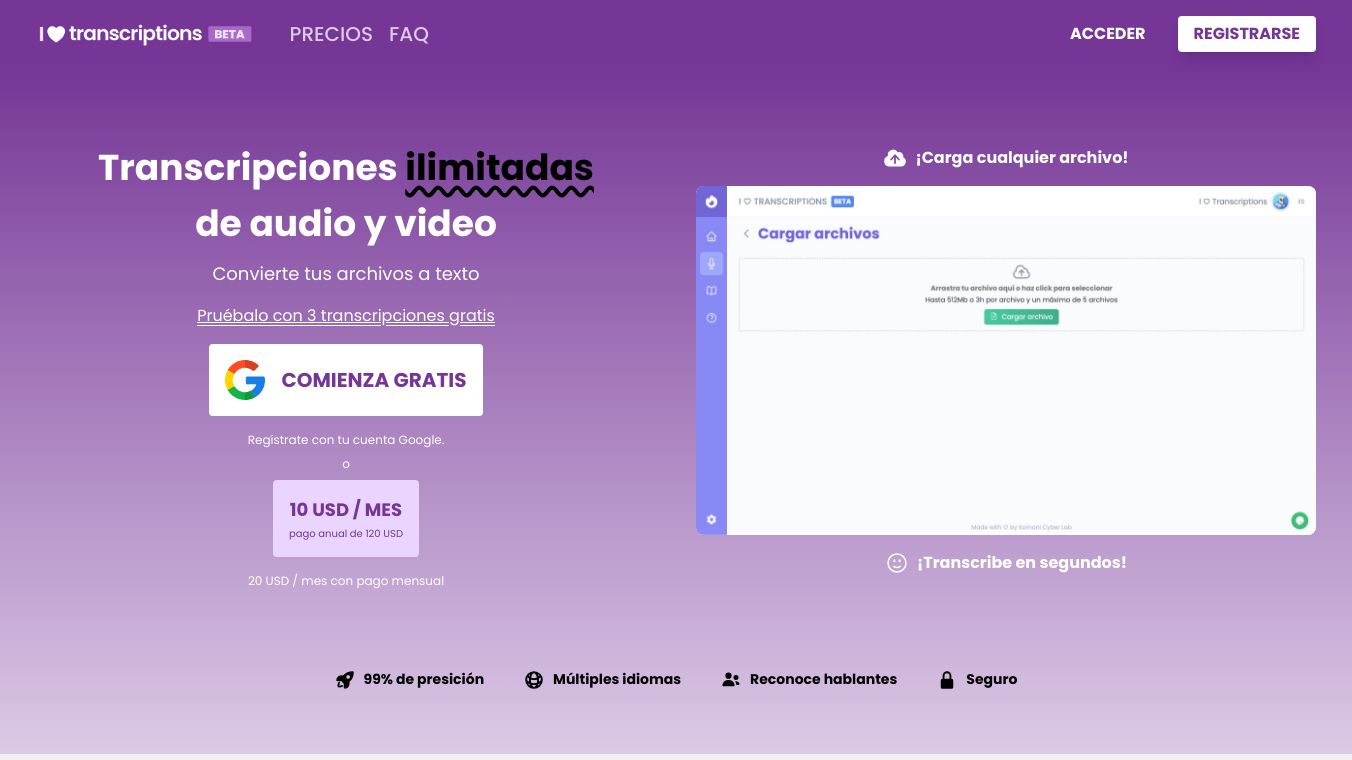Click the BETA badge next to the logo
The width and height of the screenshot is (1352, 760).
click(230, 34)
